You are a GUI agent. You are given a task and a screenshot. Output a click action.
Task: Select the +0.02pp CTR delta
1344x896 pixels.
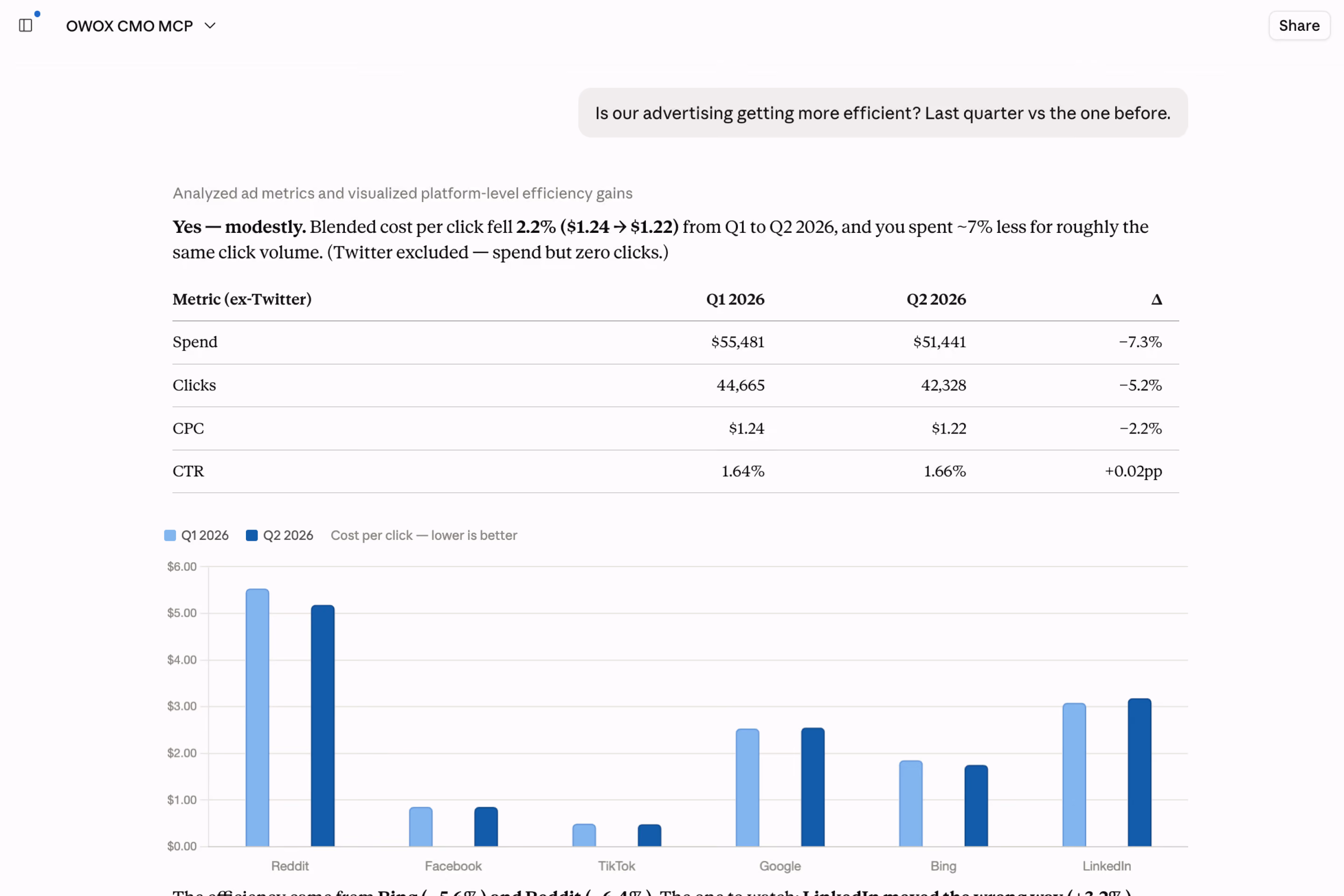(1133, 471)
